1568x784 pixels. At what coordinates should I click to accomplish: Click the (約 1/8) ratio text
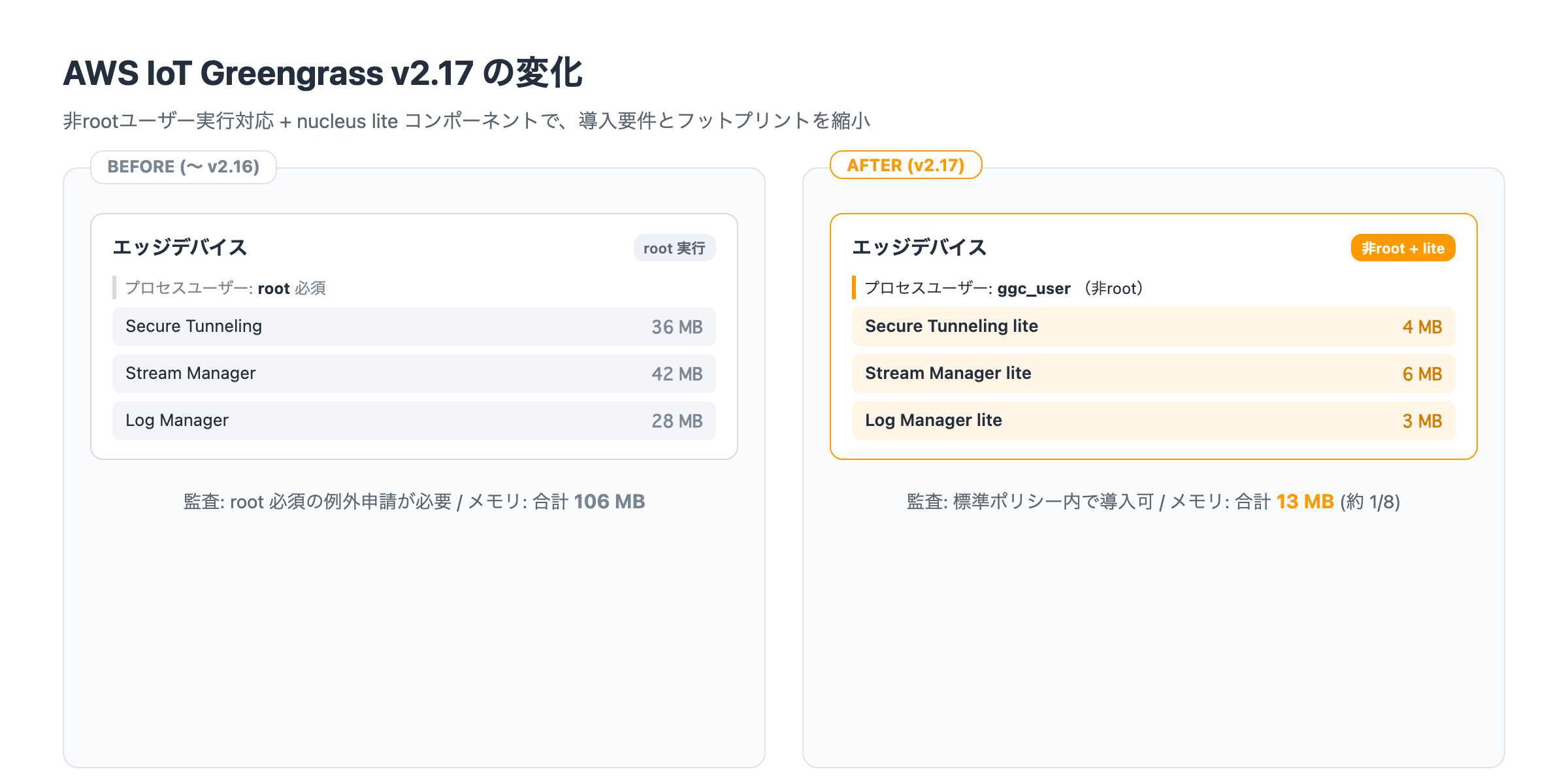pos(1370,501)
